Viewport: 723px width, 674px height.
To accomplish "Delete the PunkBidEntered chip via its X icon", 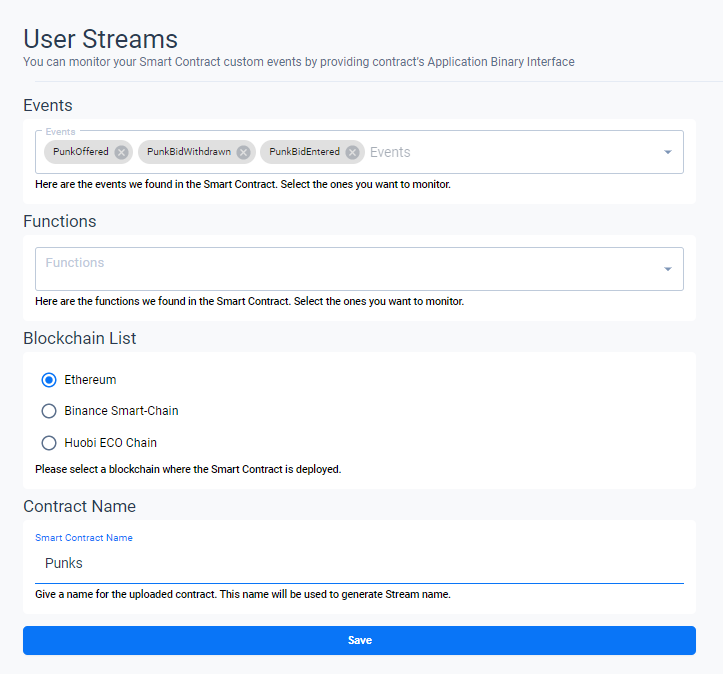I will (352, 152).
